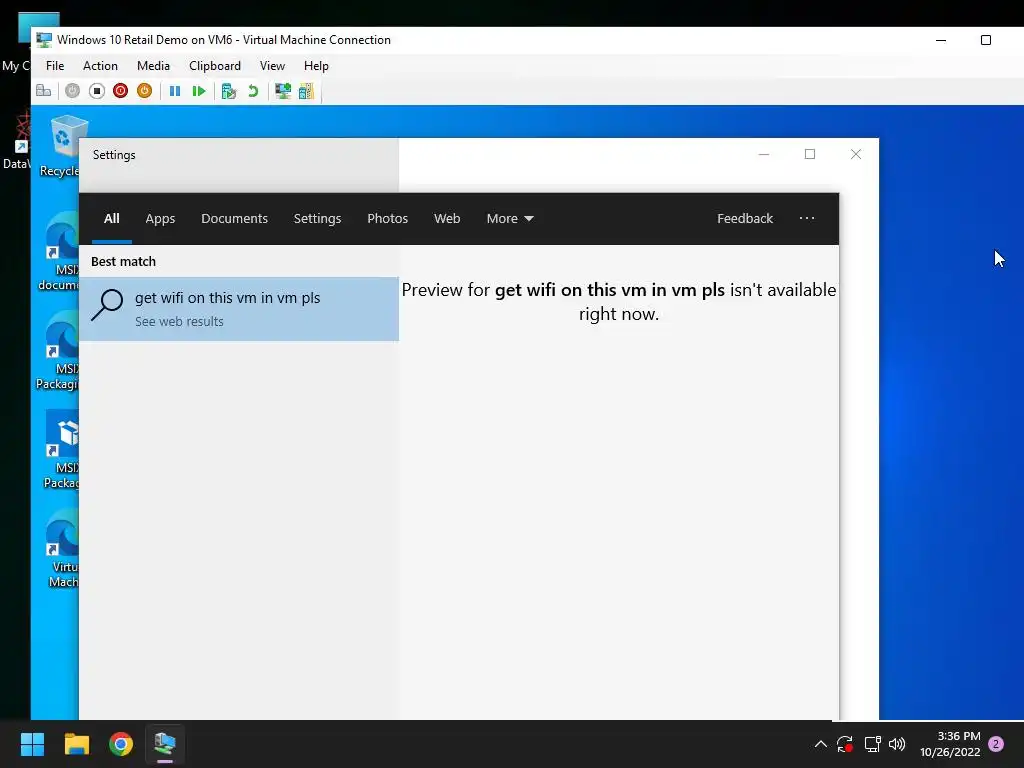Select the All search tab
Screen dimensions: 1024x768
112,219
